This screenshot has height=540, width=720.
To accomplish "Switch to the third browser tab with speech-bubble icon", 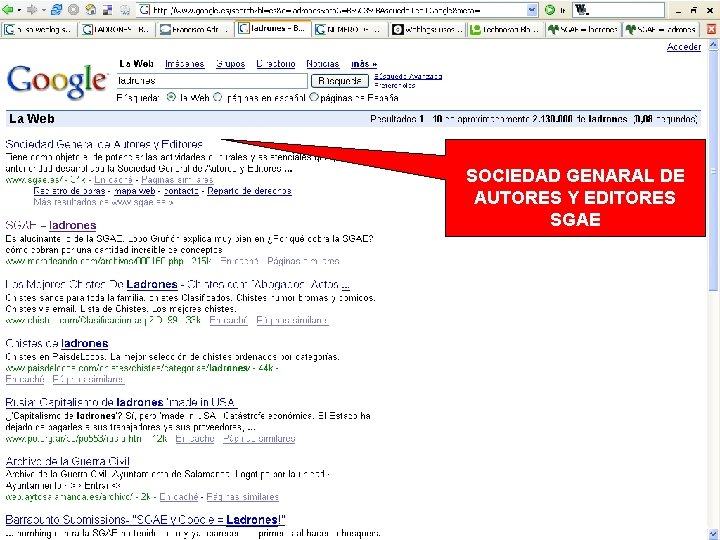I will point(195,30).
